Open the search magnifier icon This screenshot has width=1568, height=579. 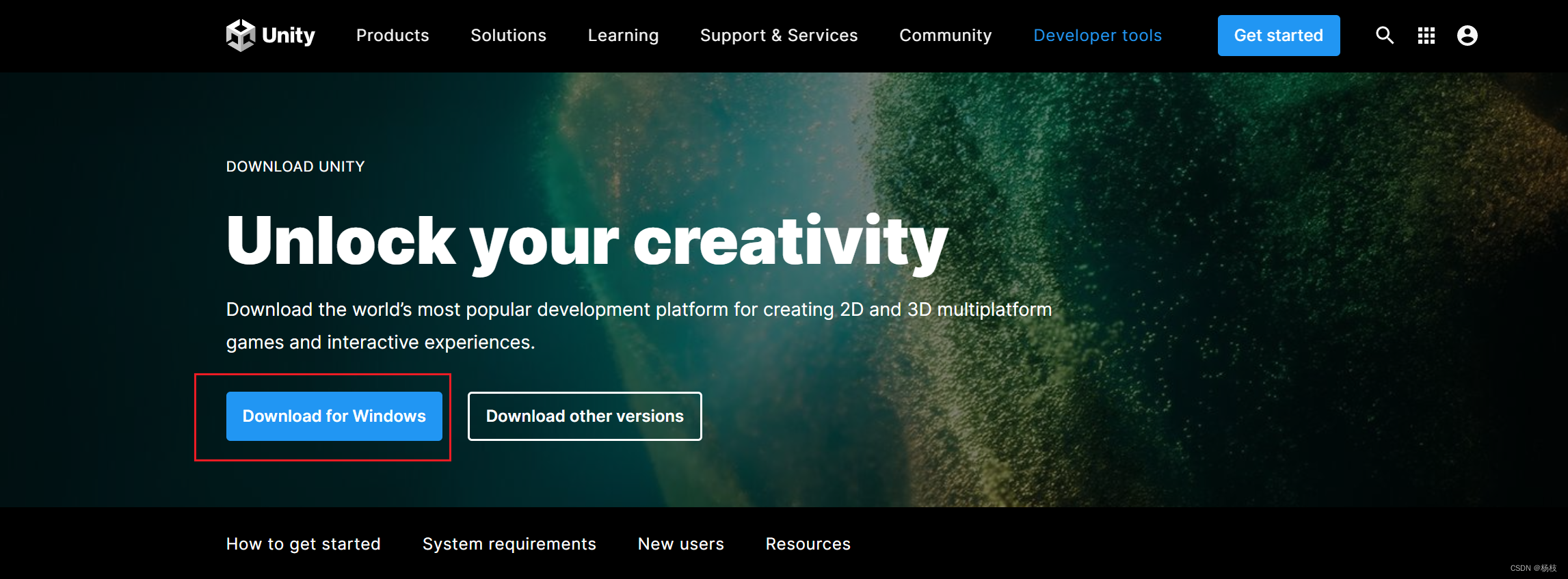(x=1385, y=35)
